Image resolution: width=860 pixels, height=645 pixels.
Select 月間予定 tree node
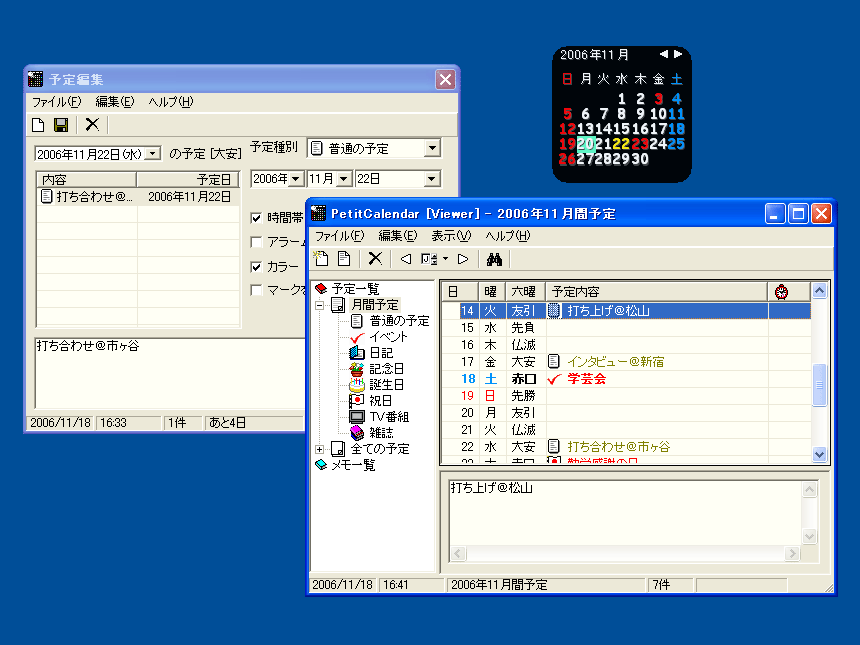375,304
